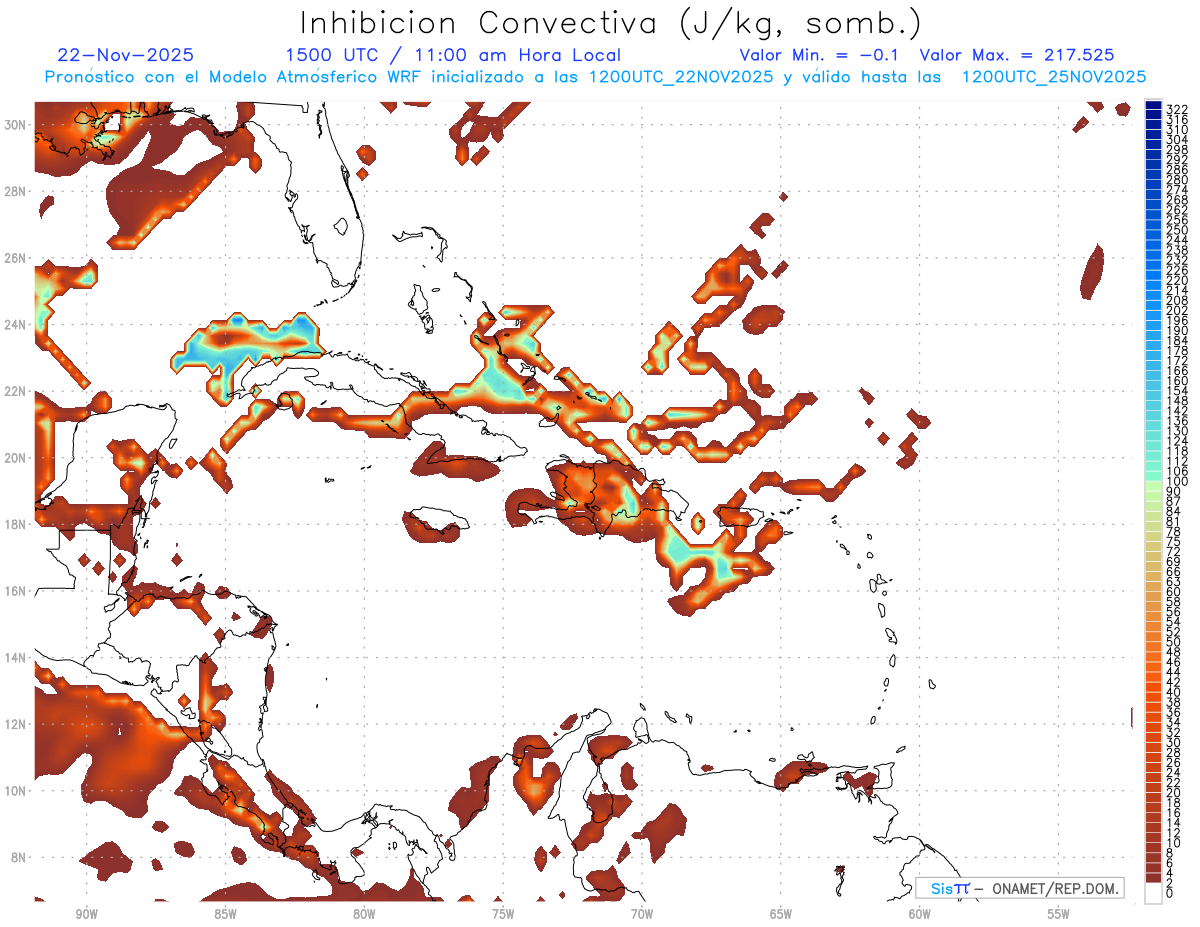Pick the bright orange swatch beside 42

(1154, 678)
